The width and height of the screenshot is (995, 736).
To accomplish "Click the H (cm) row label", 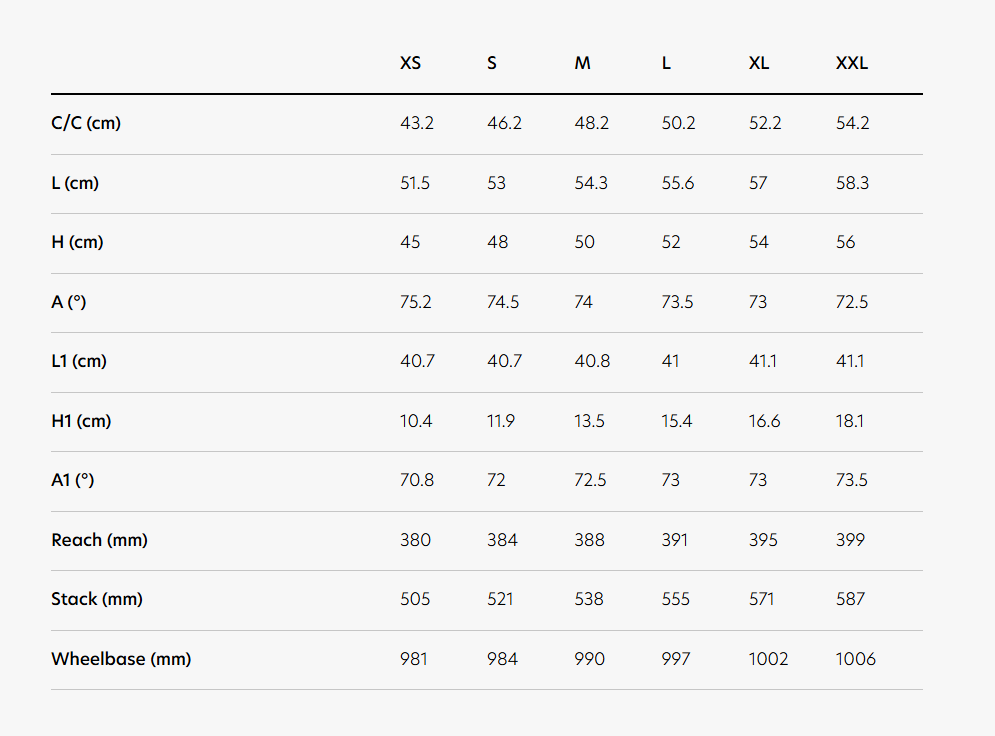I will point(77,242).
